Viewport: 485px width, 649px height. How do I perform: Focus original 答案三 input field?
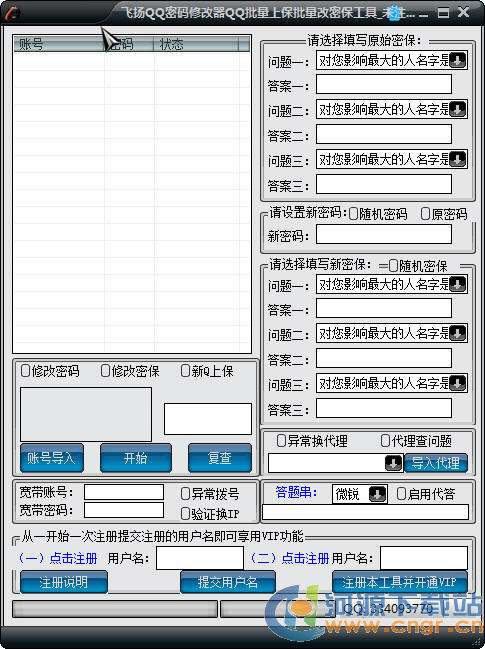pos(384,184)
